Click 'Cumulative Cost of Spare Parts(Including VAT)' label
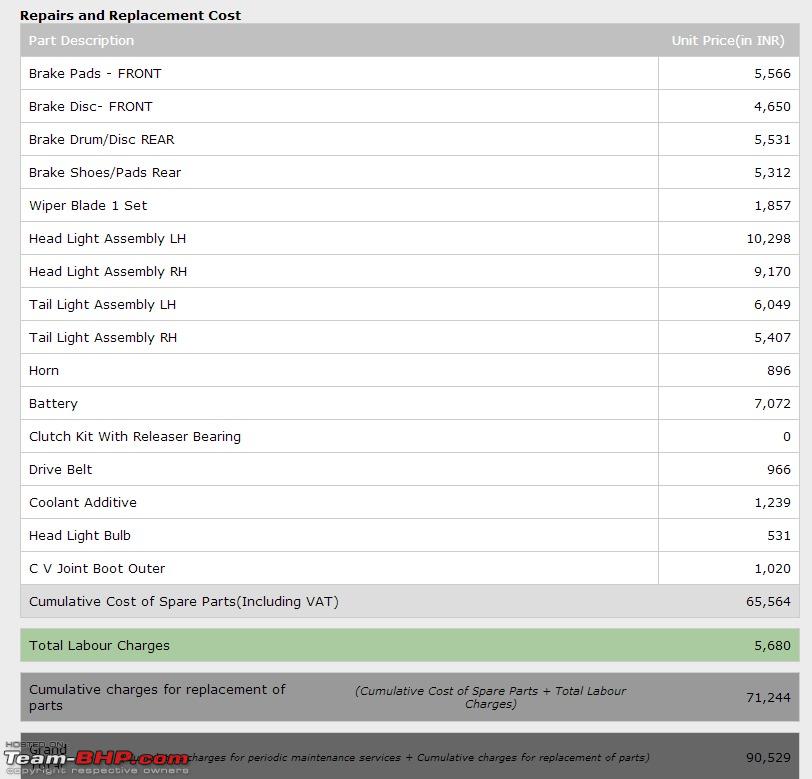The height and width of the screenshot is (779, 812). [184, 602]
